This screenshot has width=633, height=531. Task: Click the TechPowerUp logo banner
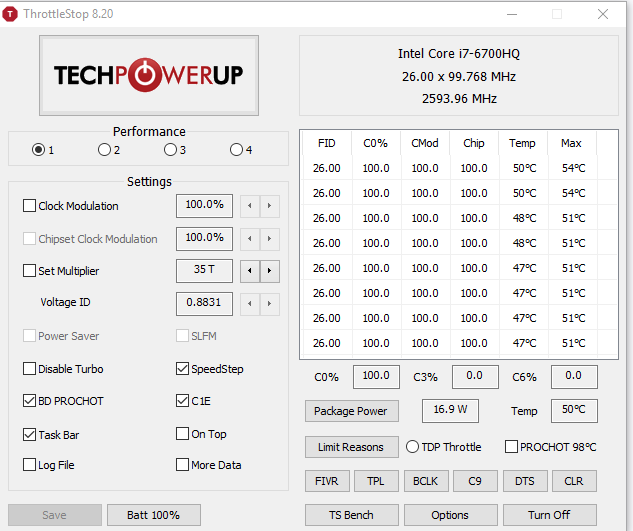(x=149, y=76)
